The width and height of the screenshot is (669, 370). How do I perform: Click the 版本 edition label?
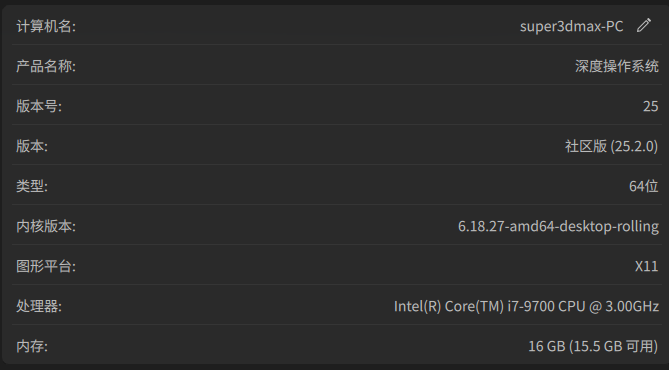32,146
